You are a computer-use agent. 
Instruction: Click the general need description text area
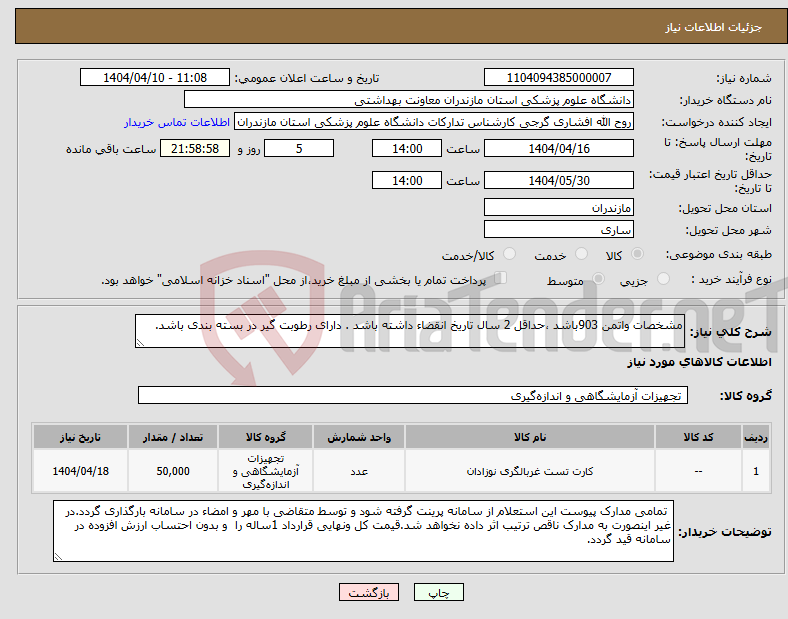[410, 331]
